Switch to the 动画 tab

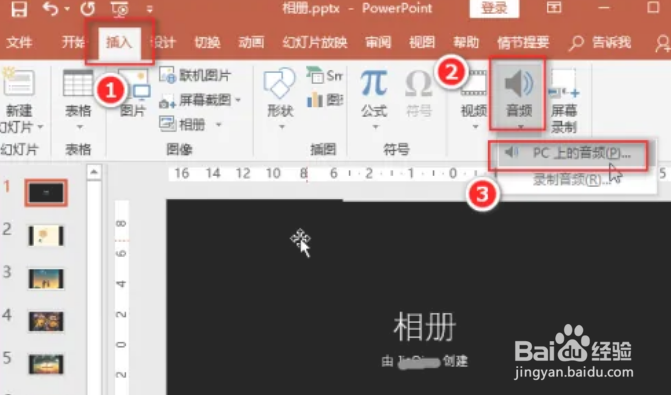[251, 42]
